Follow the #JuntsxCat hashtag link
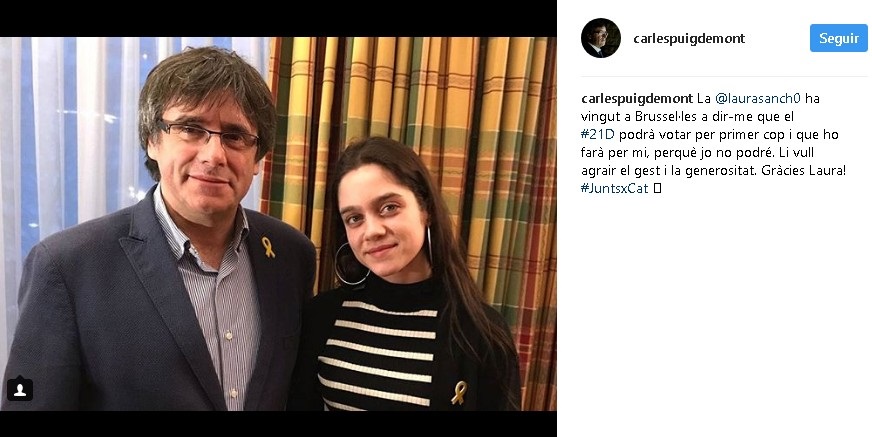Image resolution: width=872 pixels, height=437 pixels. 613,188
